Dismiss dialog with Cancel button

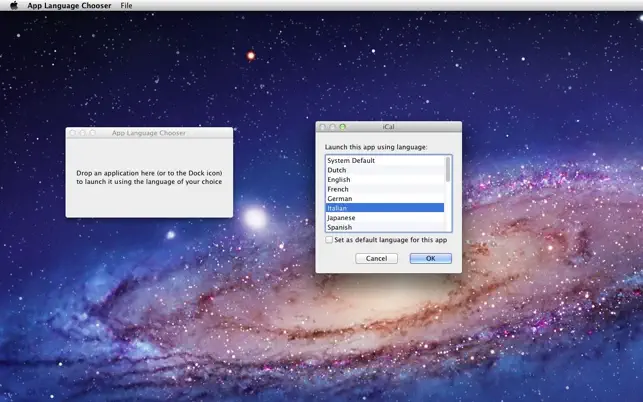pyautogui.click(x=376, y=258)
